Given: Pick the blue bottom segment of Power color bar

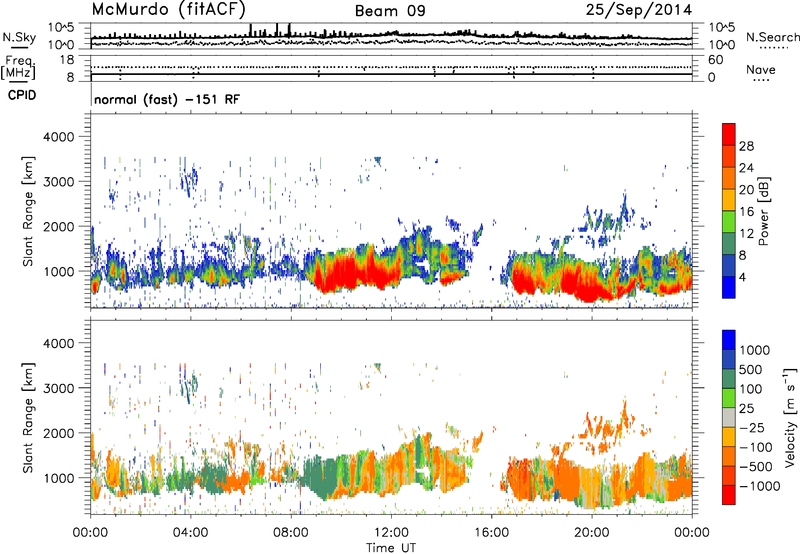Looking at the screenshot, I should [x=729, y=287].
